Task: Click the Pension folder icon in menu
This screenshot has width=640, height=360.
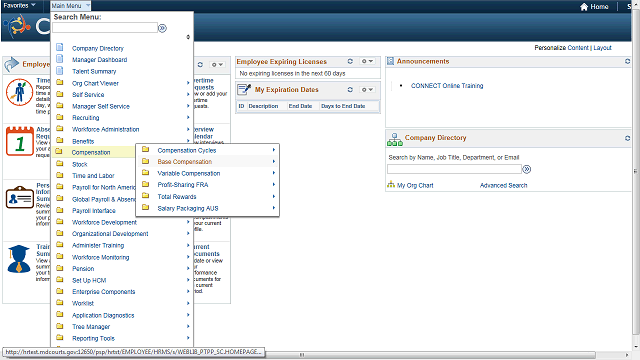Action: point(60,268)
